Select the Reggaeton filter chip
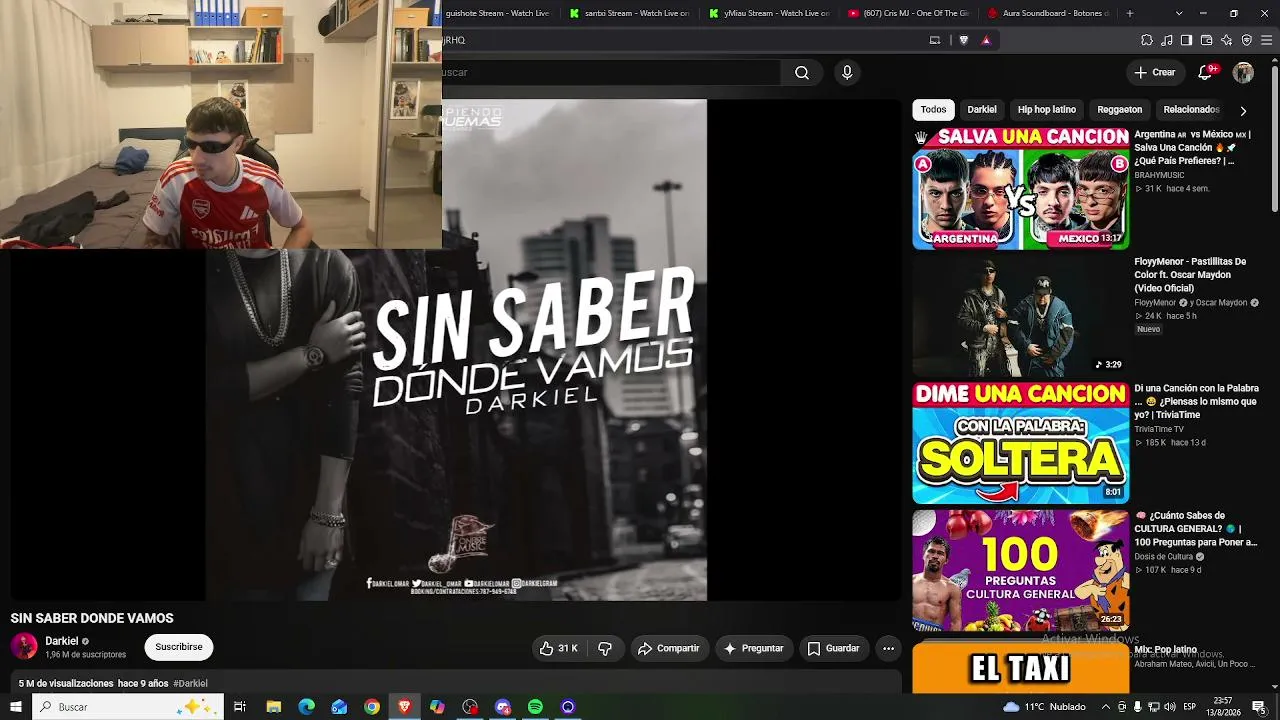The height and width of the screenshot is (720, 1280). 1120,109
